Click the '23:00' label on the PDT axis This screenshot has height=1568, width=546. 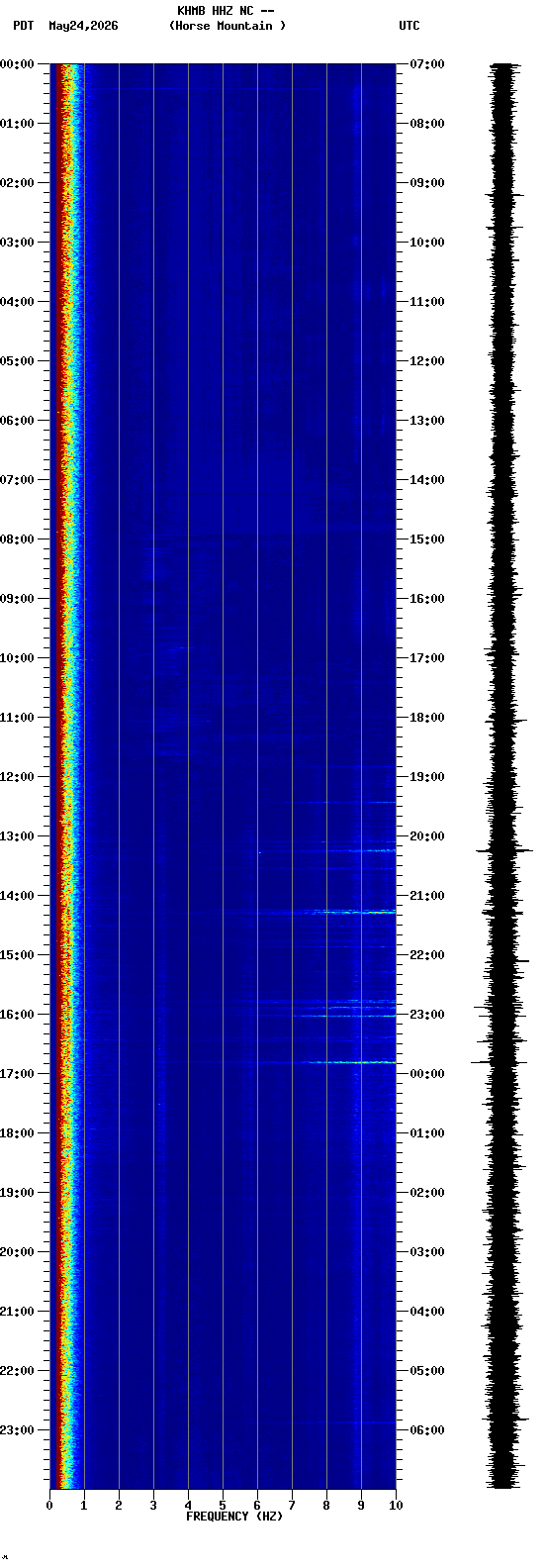click(x=17, y=1430)
